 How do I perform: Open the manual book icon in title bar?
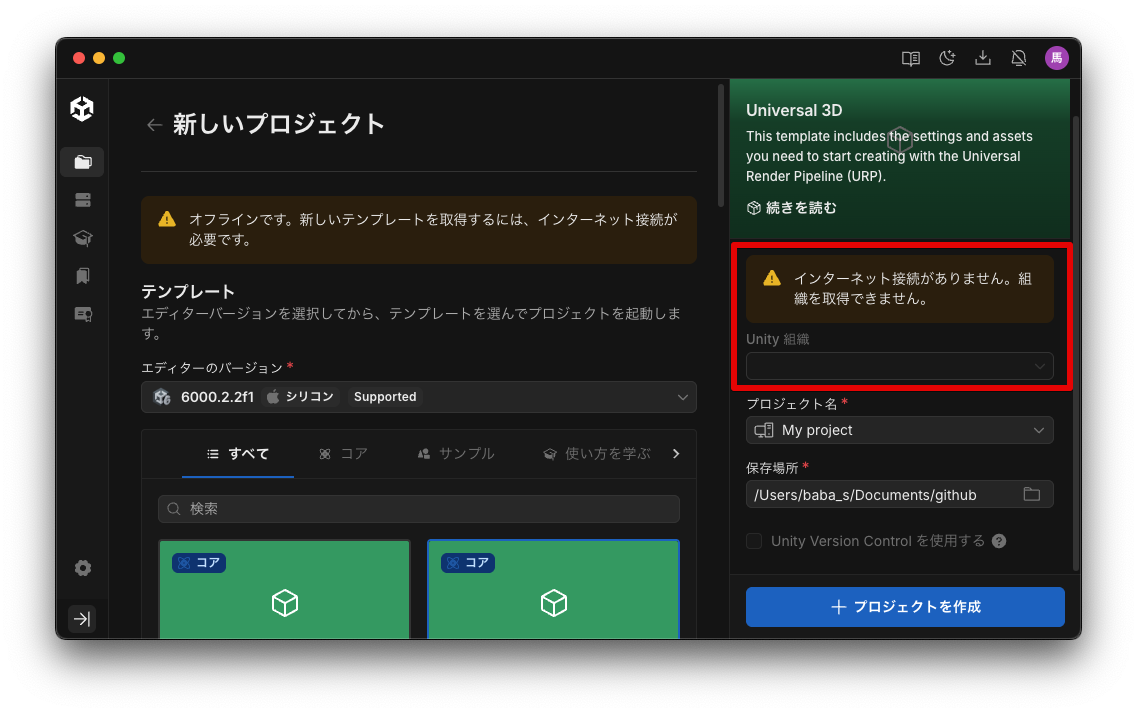(x=911, y=58)
